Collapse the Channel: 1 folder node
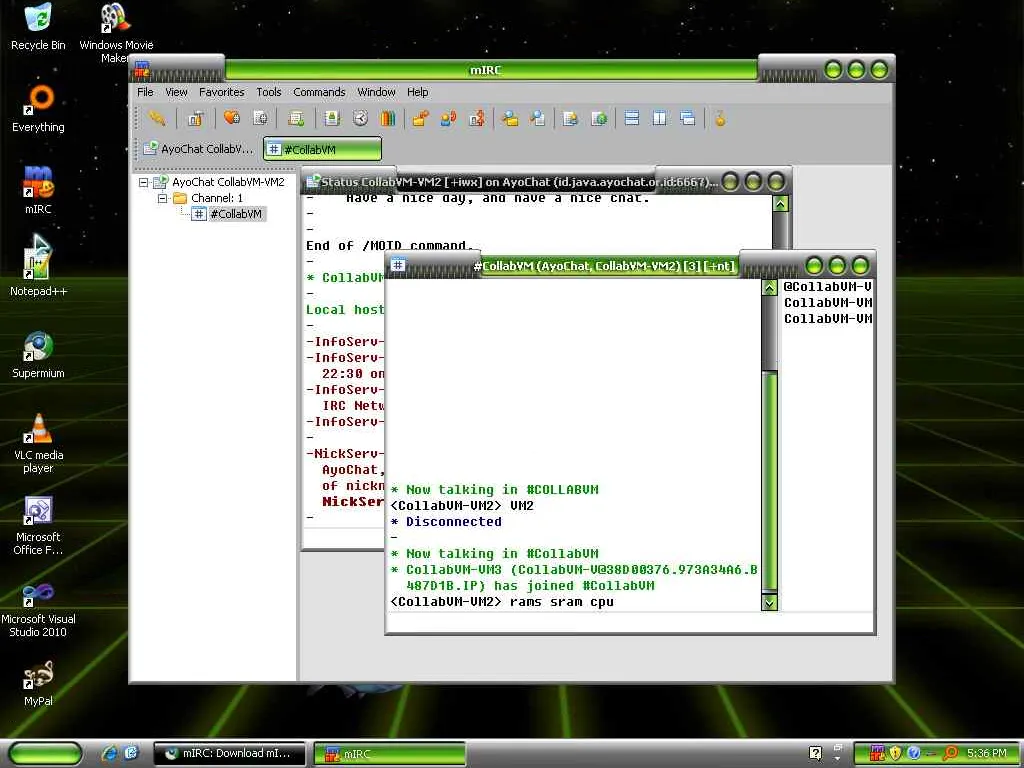This screenshot has width=1024, height=768. coord(162,198)
